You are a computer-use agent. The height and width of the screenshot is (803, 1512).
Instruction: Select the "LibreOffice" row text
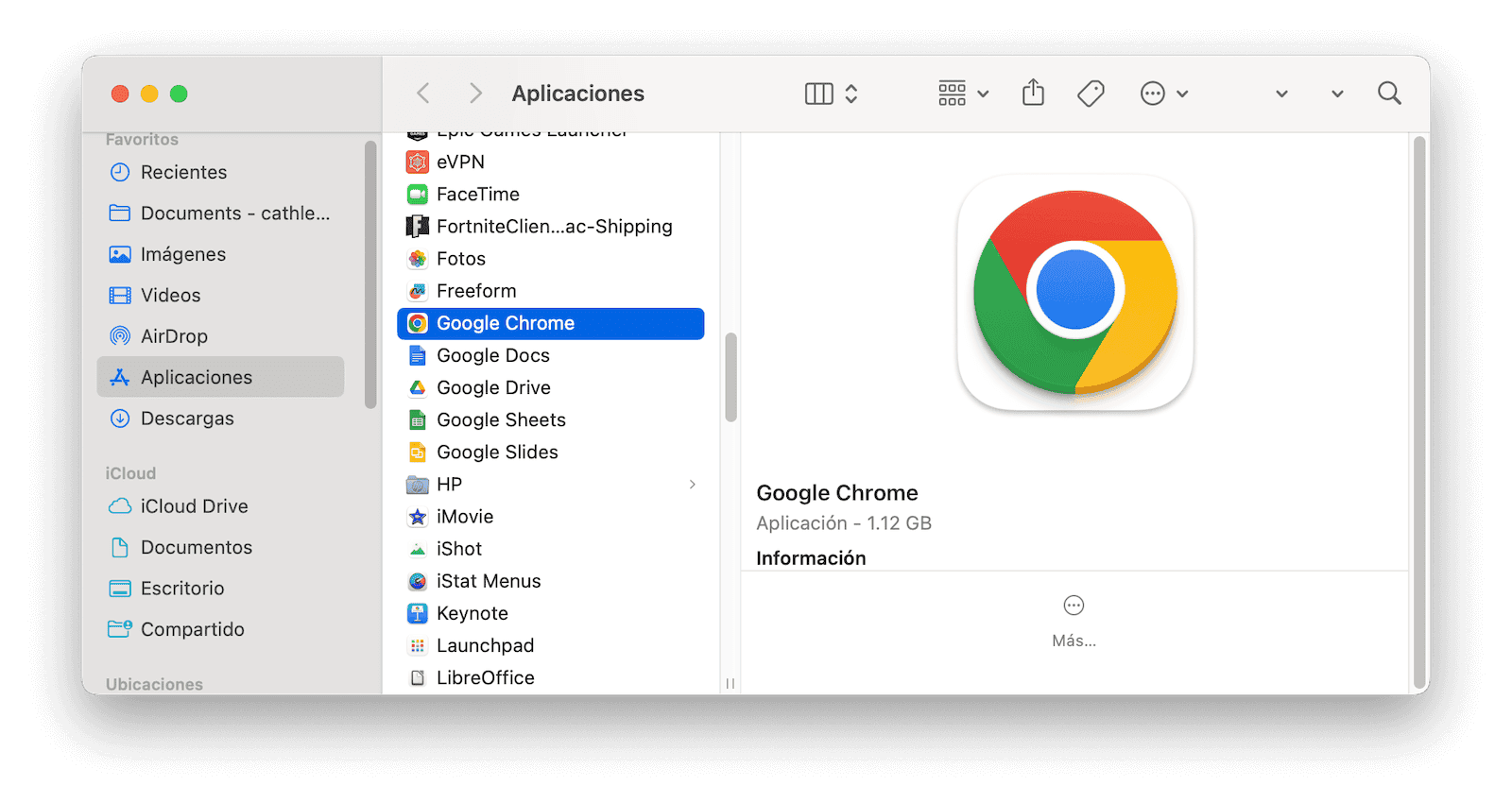[x=486, y=677]
